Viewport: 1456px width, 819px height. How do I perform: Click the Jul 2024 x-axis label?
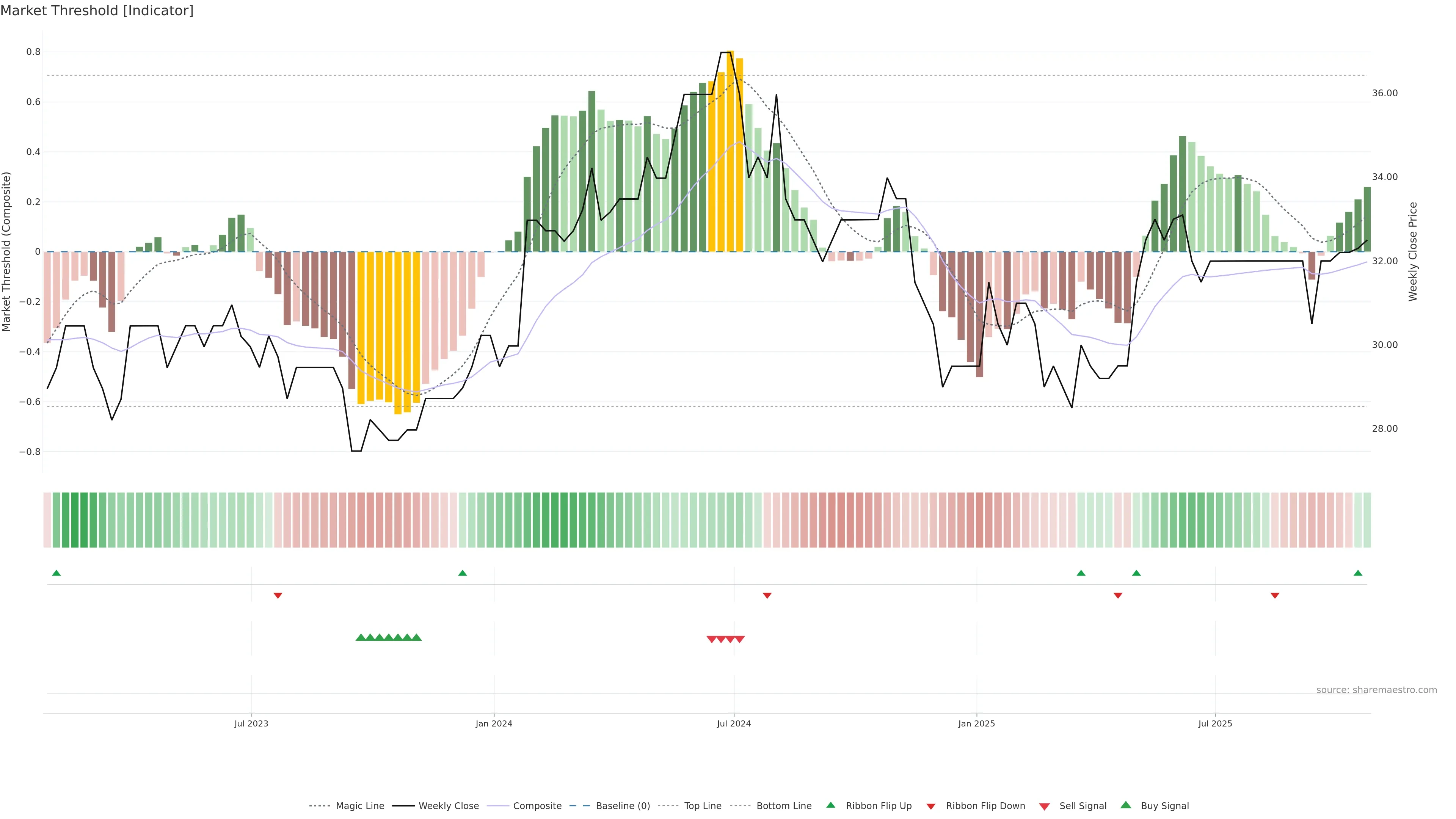coord(734,723)
